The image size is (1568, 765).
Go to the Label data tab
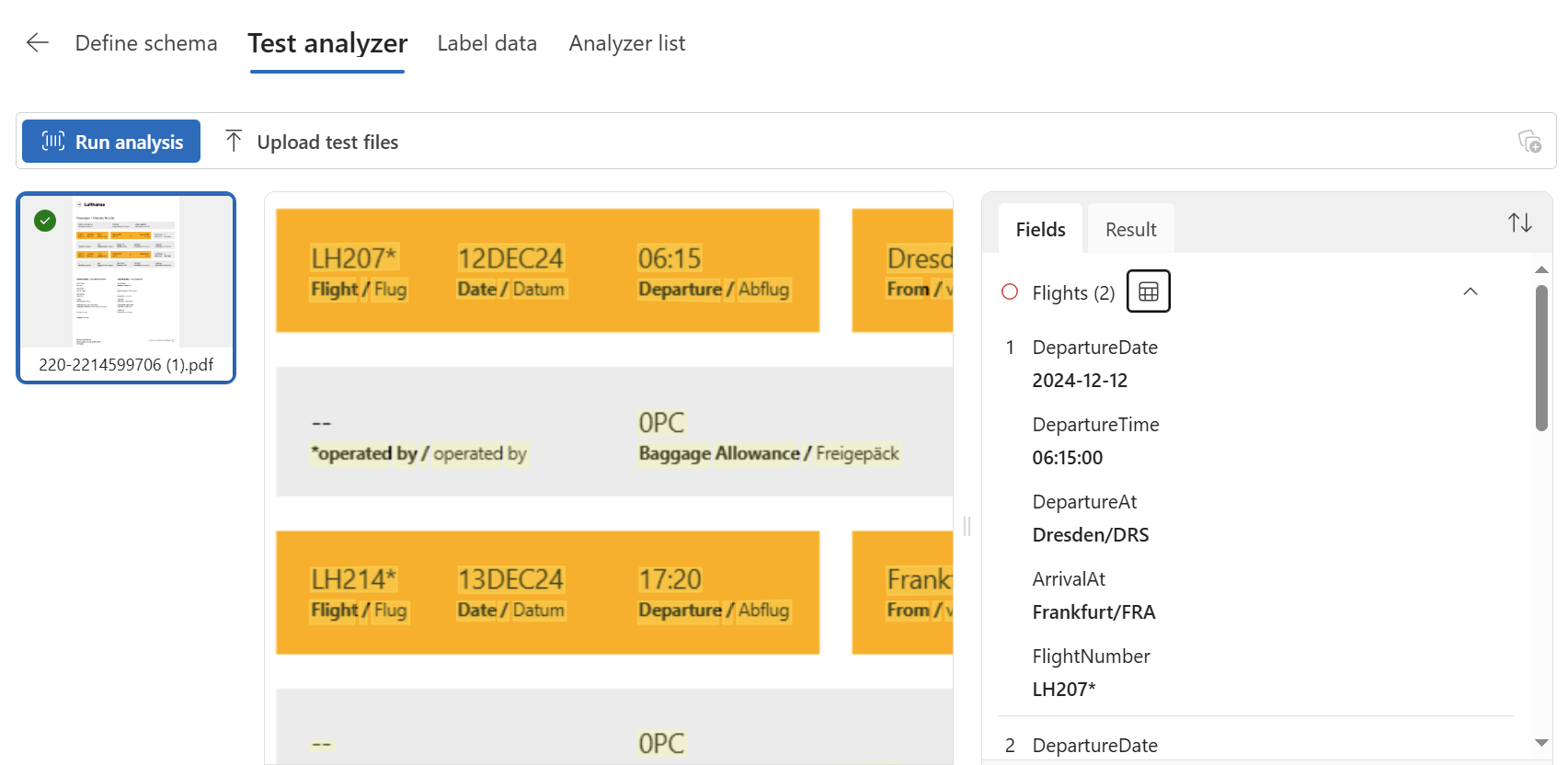tap(486, 43)
